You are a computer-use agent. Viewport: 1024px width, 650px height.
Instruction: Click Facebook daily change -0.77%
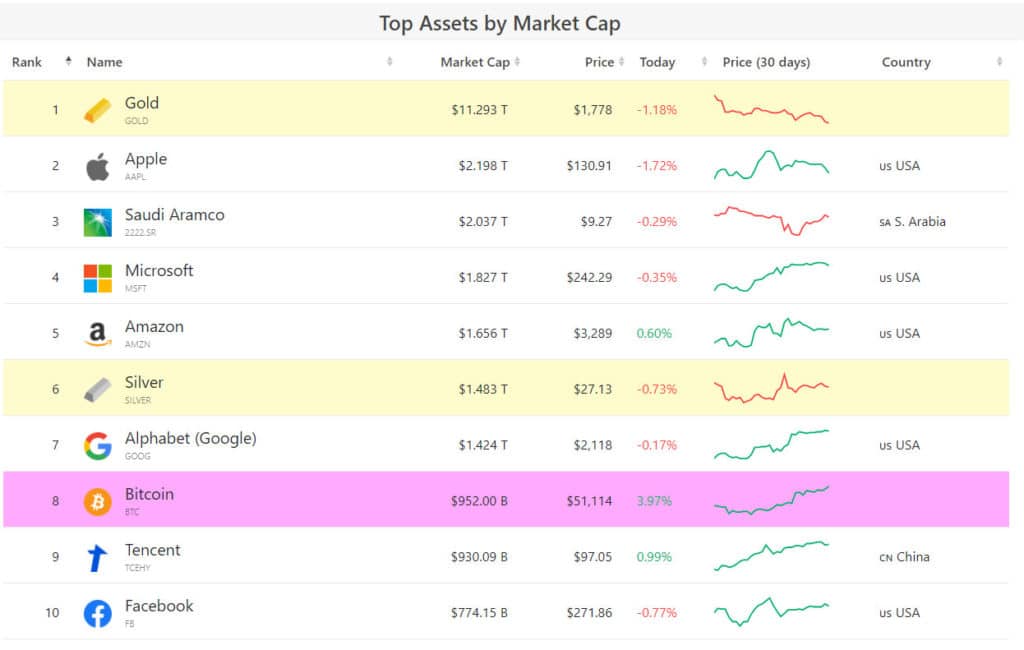[657, 613]
